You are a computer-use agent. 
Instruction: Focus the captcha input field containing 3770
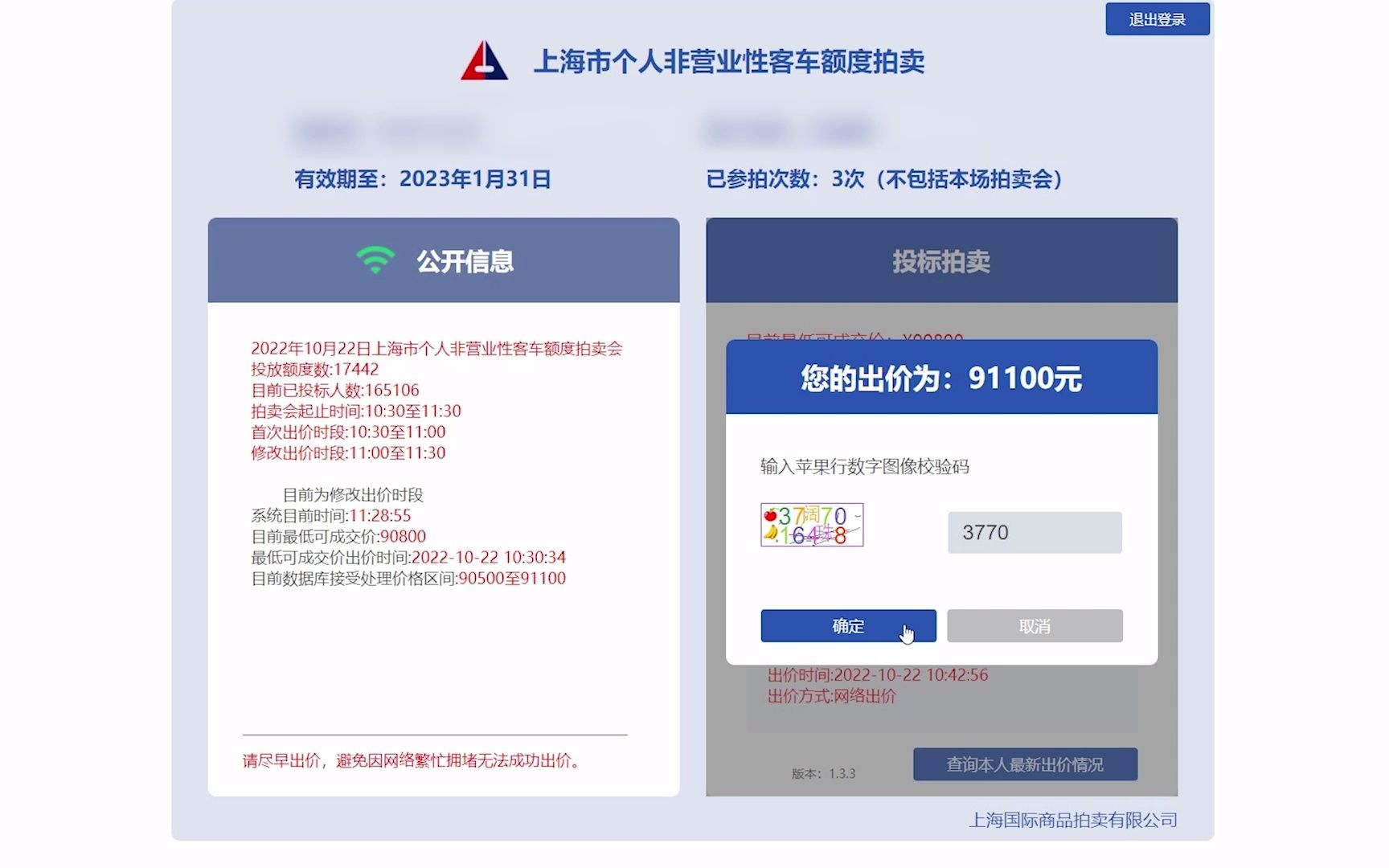pyautogui.click(x=1035, y=533)
